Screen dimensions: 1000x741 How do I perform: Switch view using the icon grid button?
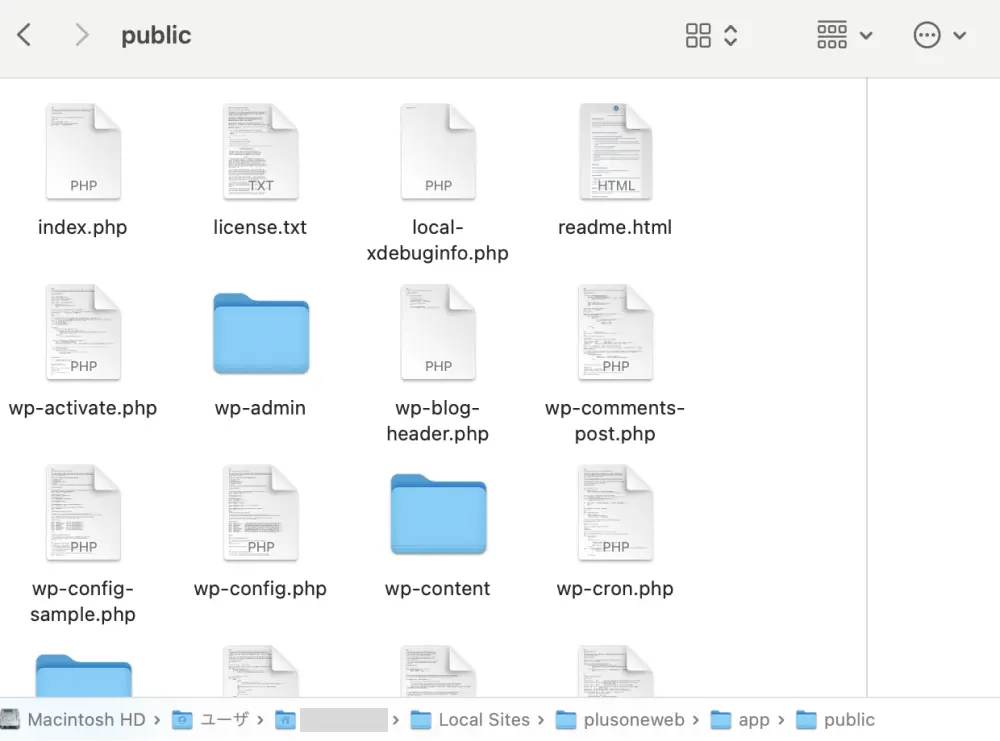click(x=698, y=36)
